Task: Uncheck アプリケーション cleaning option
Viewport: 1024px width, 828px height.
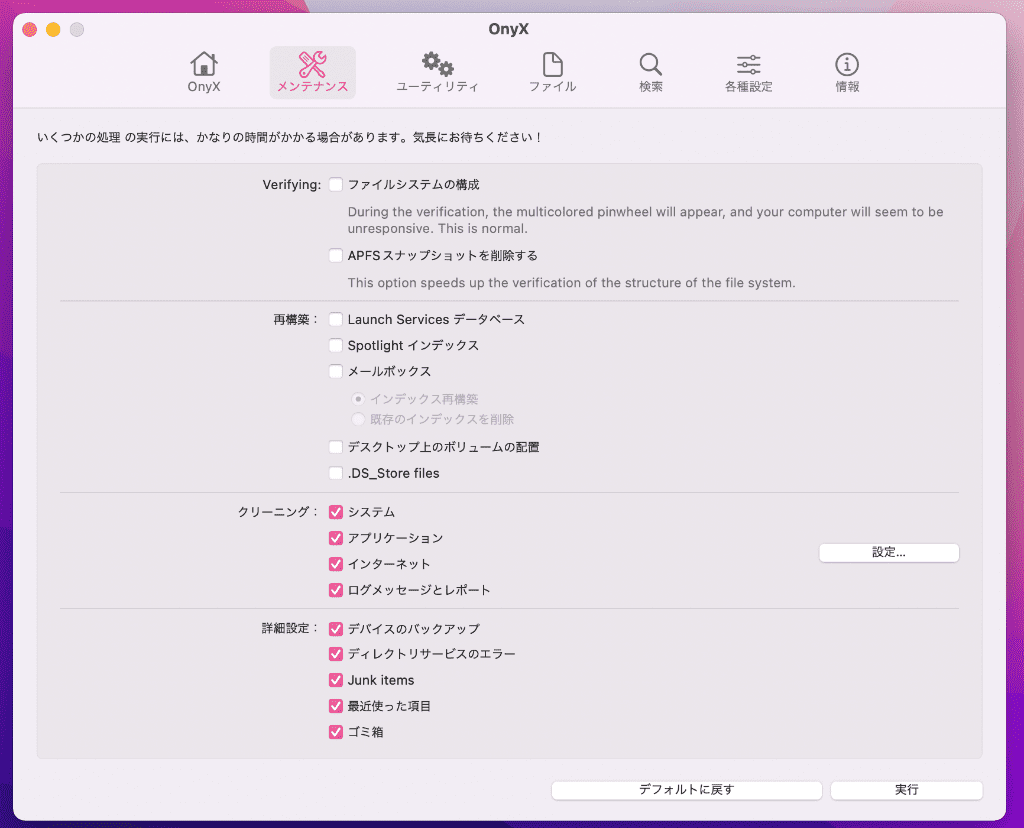Action: [x=336, y=538]
